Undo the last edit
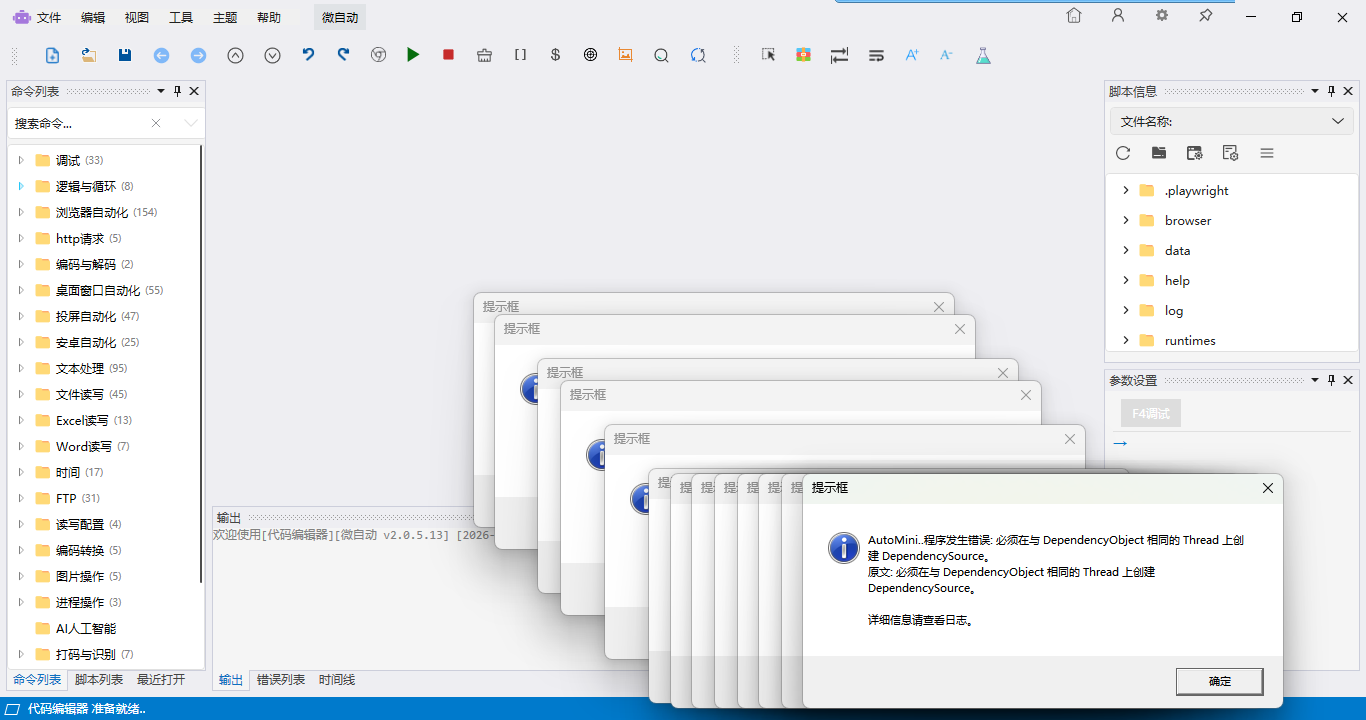This screenshot has width=1366, height=720. point(308,55)
